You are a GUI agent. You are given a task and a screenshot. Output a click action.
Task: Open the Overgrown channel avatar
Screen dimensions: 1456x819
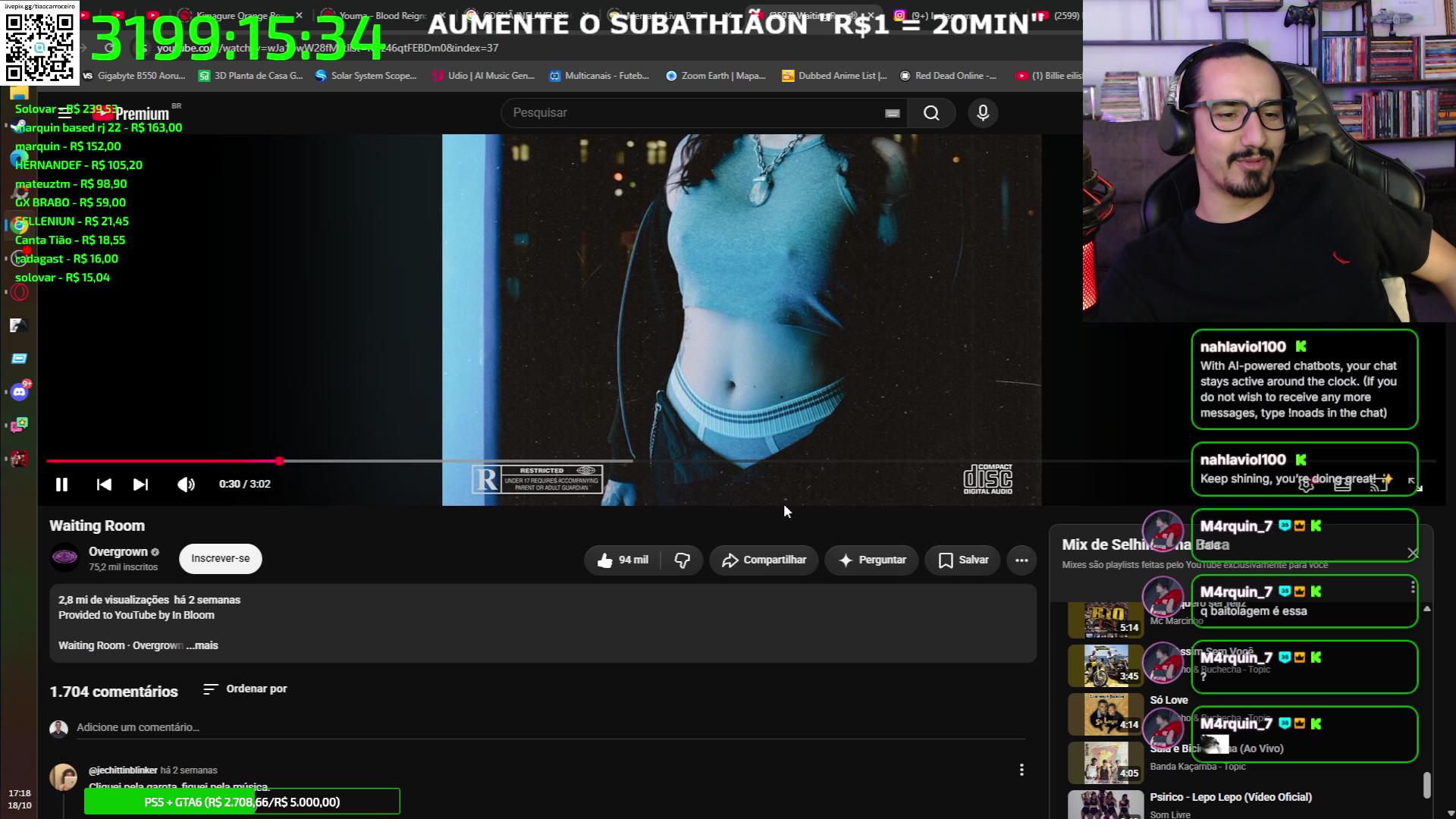coord(64,558)
